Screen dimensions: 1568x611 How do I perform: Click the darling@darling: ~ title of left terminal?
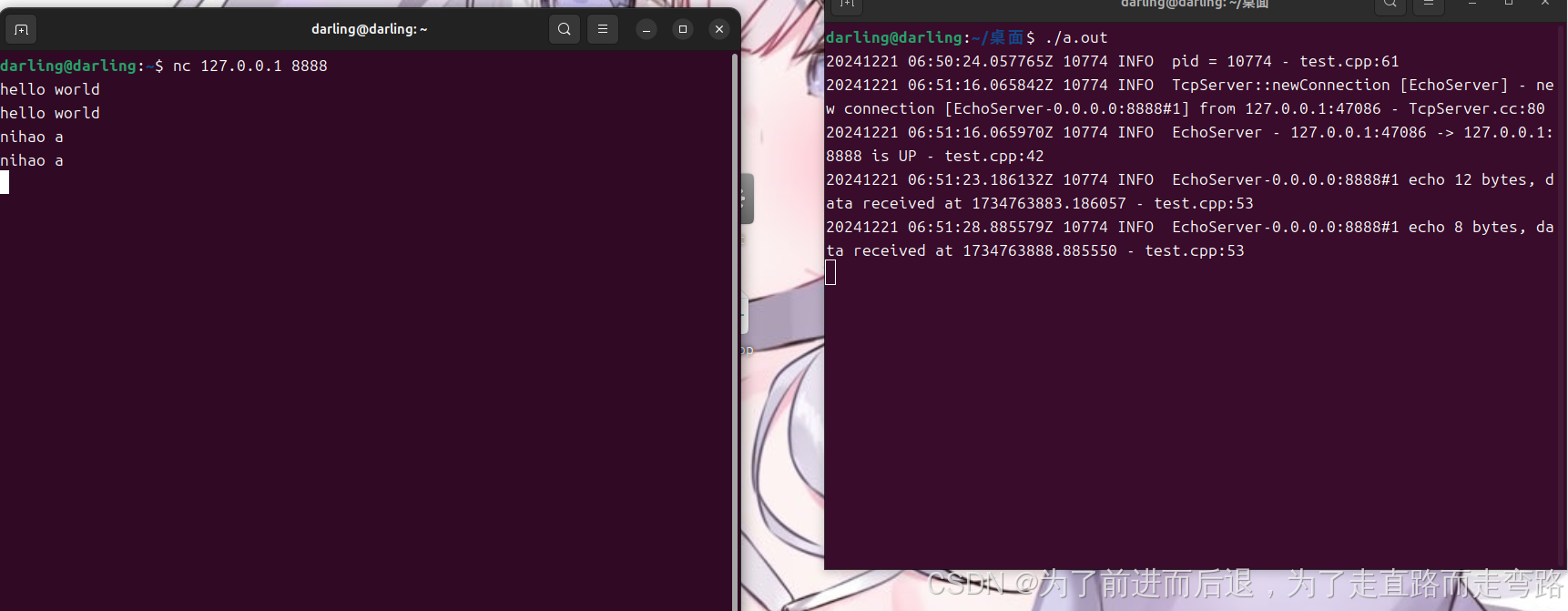pos(370,29)
